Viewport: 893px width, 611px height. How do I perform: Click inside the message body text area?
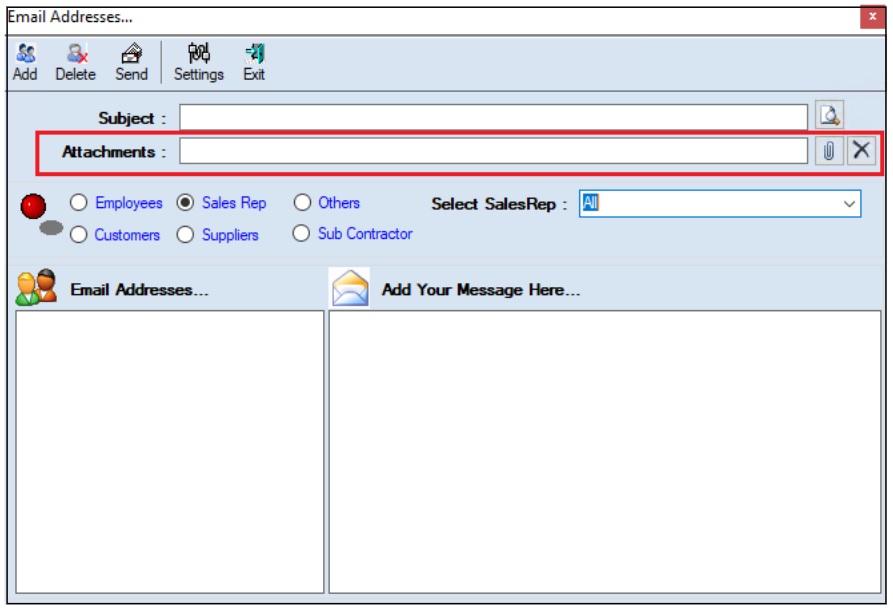point(604,450)
